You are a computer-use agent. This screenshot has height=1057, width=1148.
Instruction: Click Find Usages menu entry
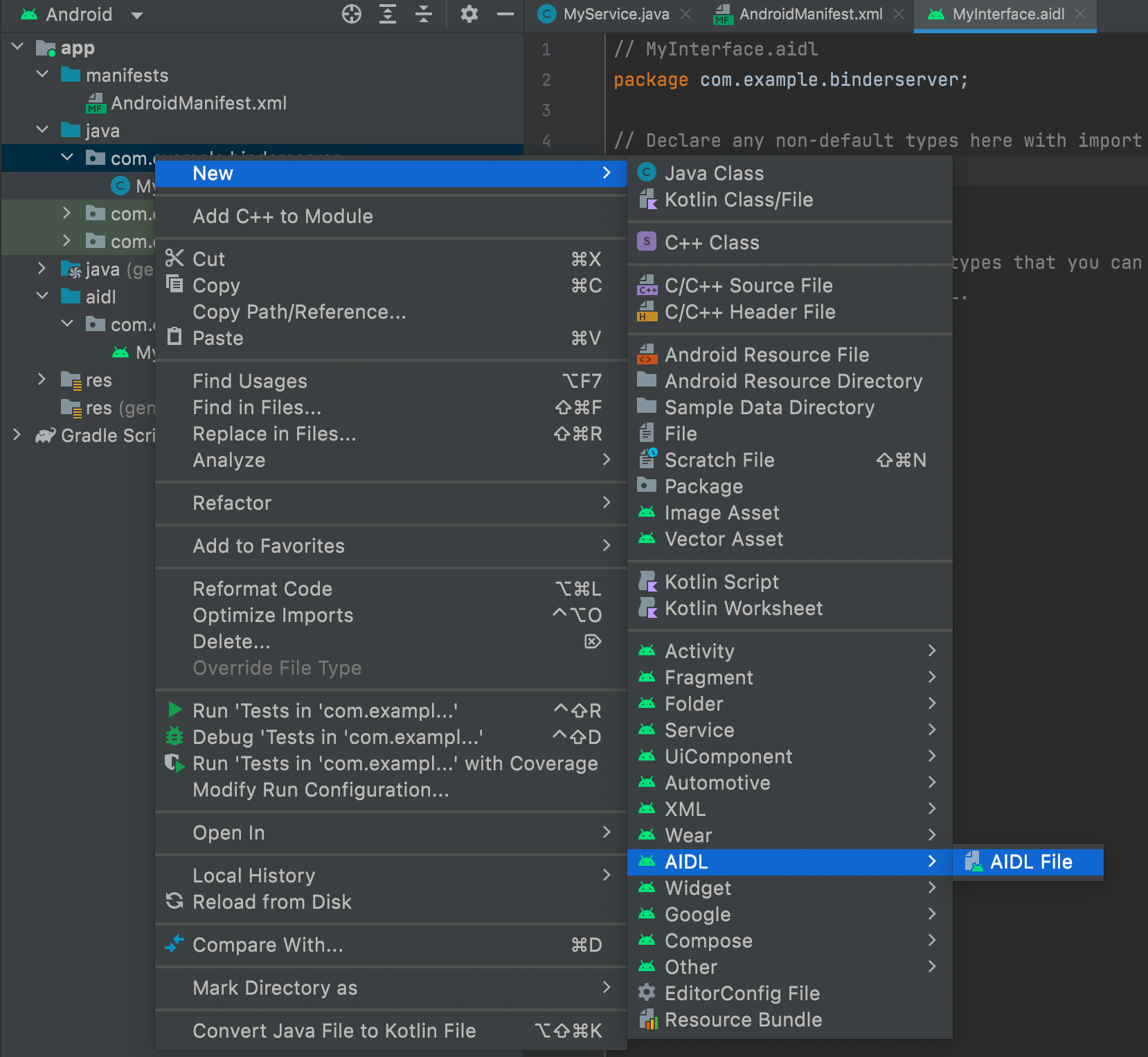click(391, 381)
